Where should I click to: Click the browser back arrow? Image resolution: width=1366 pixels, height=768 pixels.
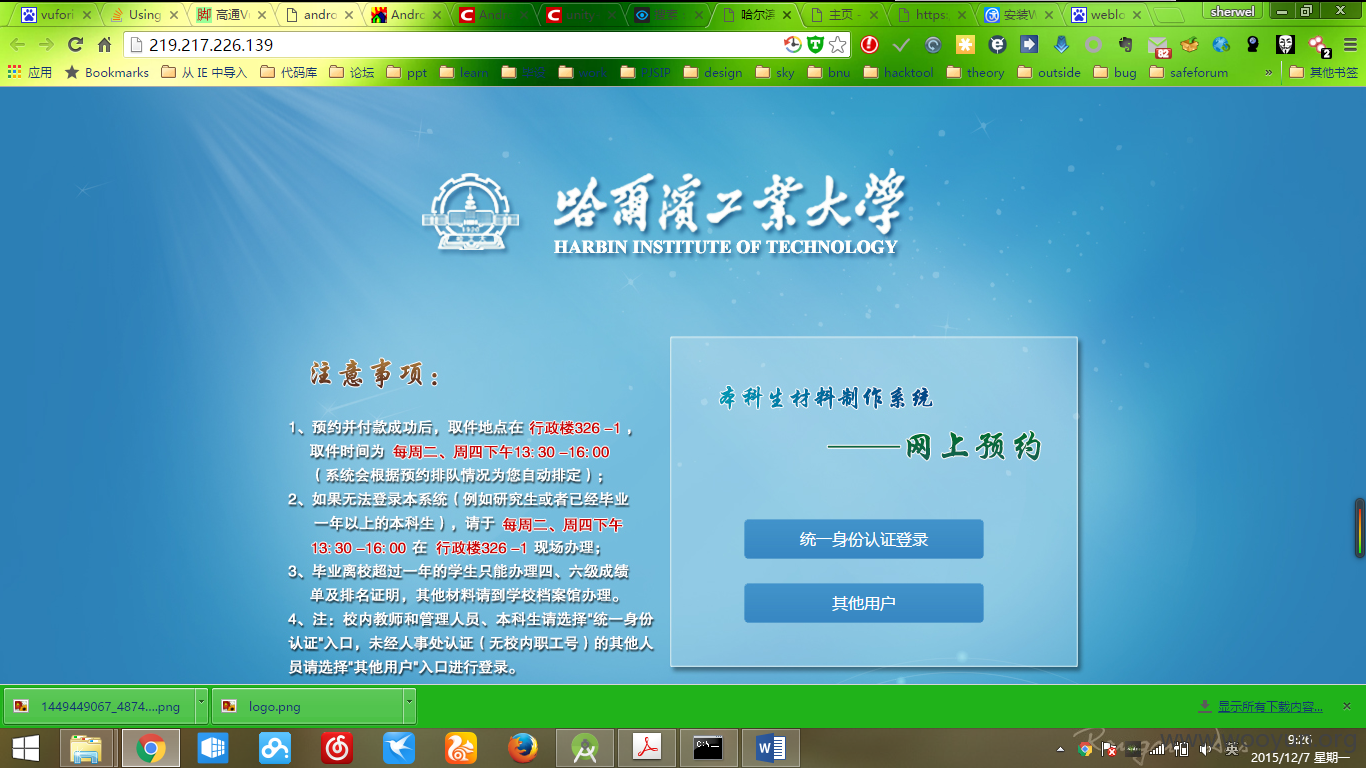17,45
